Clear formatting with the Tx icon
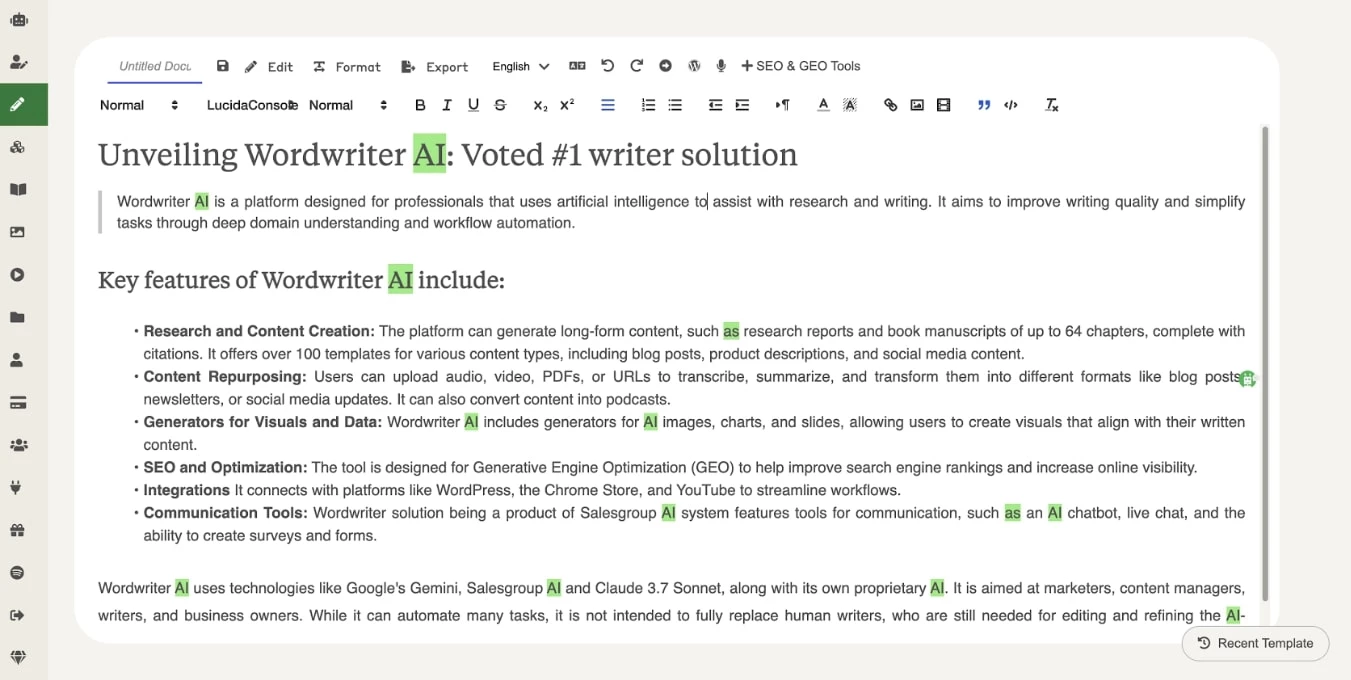Image resolution: width=1351 pixels, height=680 pixels. point(1052,105)
